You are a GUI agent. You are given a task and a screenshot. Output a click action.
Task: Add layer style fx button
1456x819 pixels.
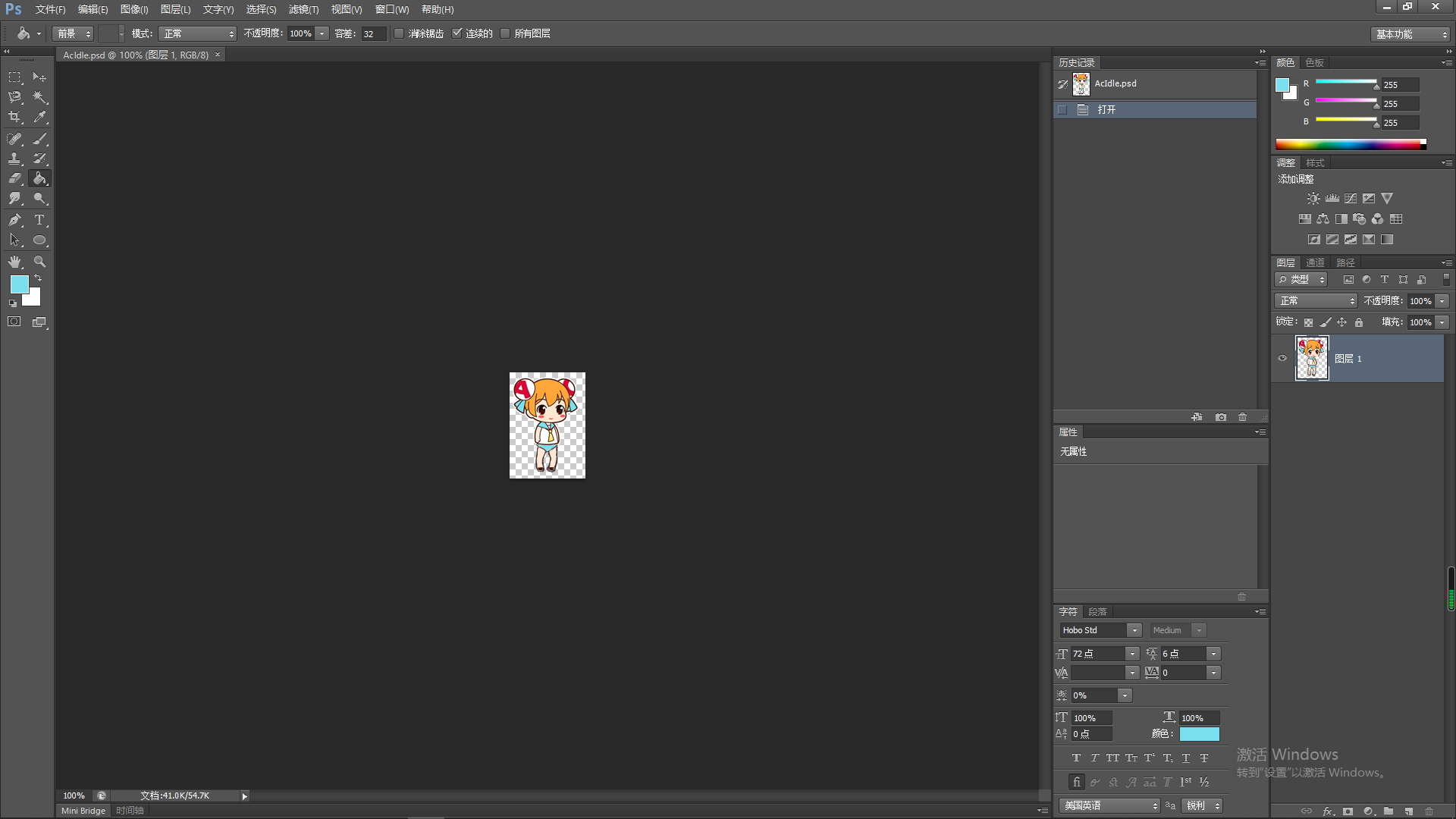1328,811
